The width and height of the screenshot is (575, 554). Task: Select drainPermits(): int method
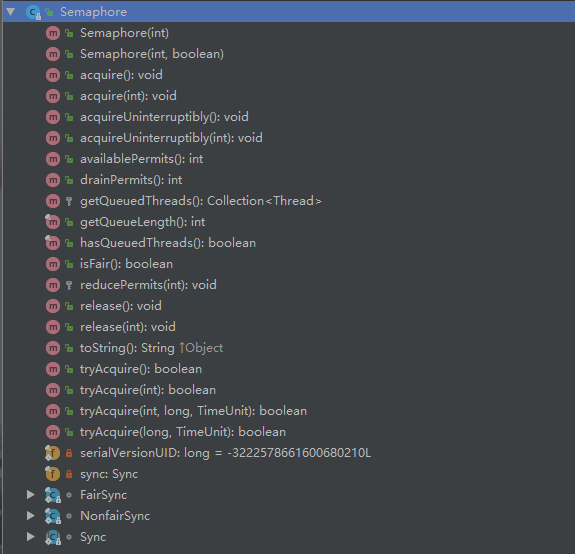[131, 180]
